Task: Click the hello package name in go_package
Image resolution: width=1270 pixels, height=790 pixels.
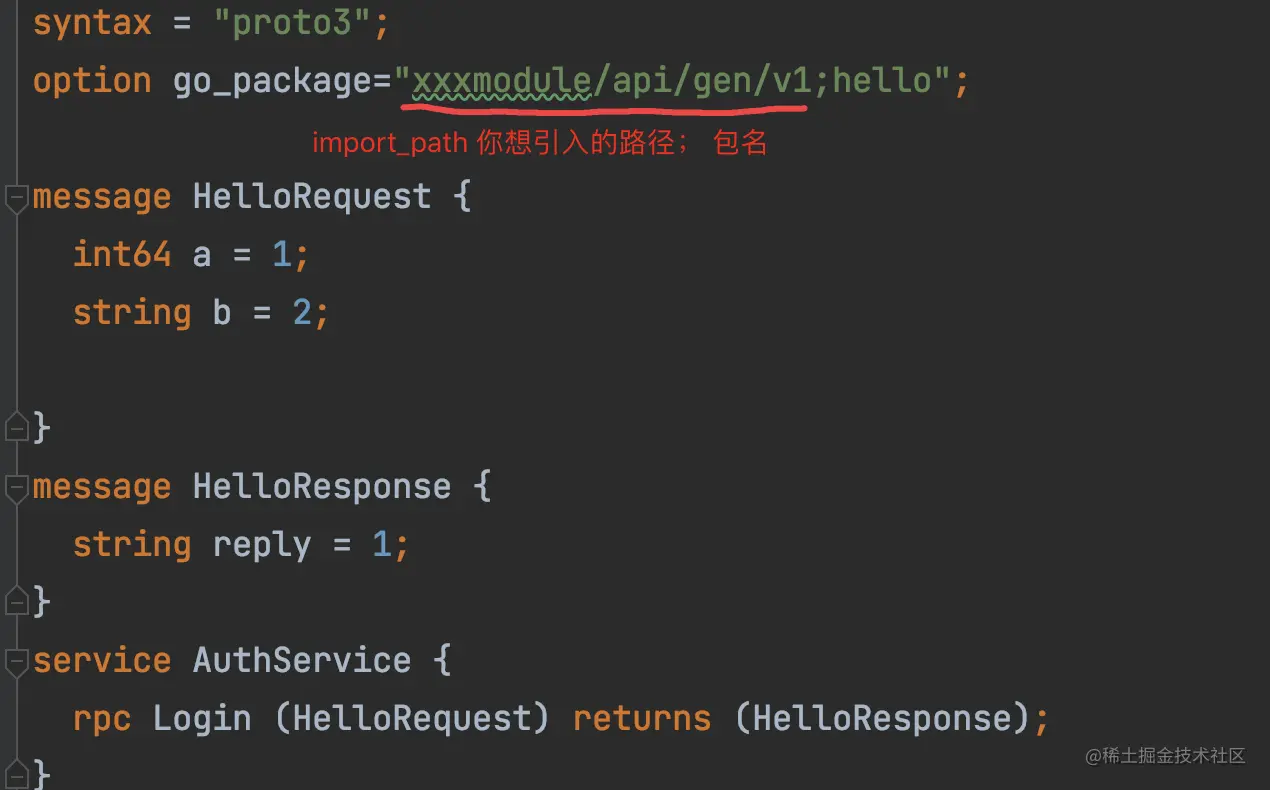Action: point(882,81)
